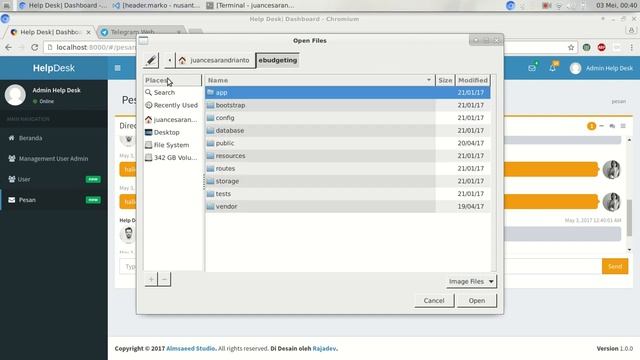This screenshot has height=360, width=640.
Task: Open Terminal taskbar window
Action: click(x=250, y=5)
